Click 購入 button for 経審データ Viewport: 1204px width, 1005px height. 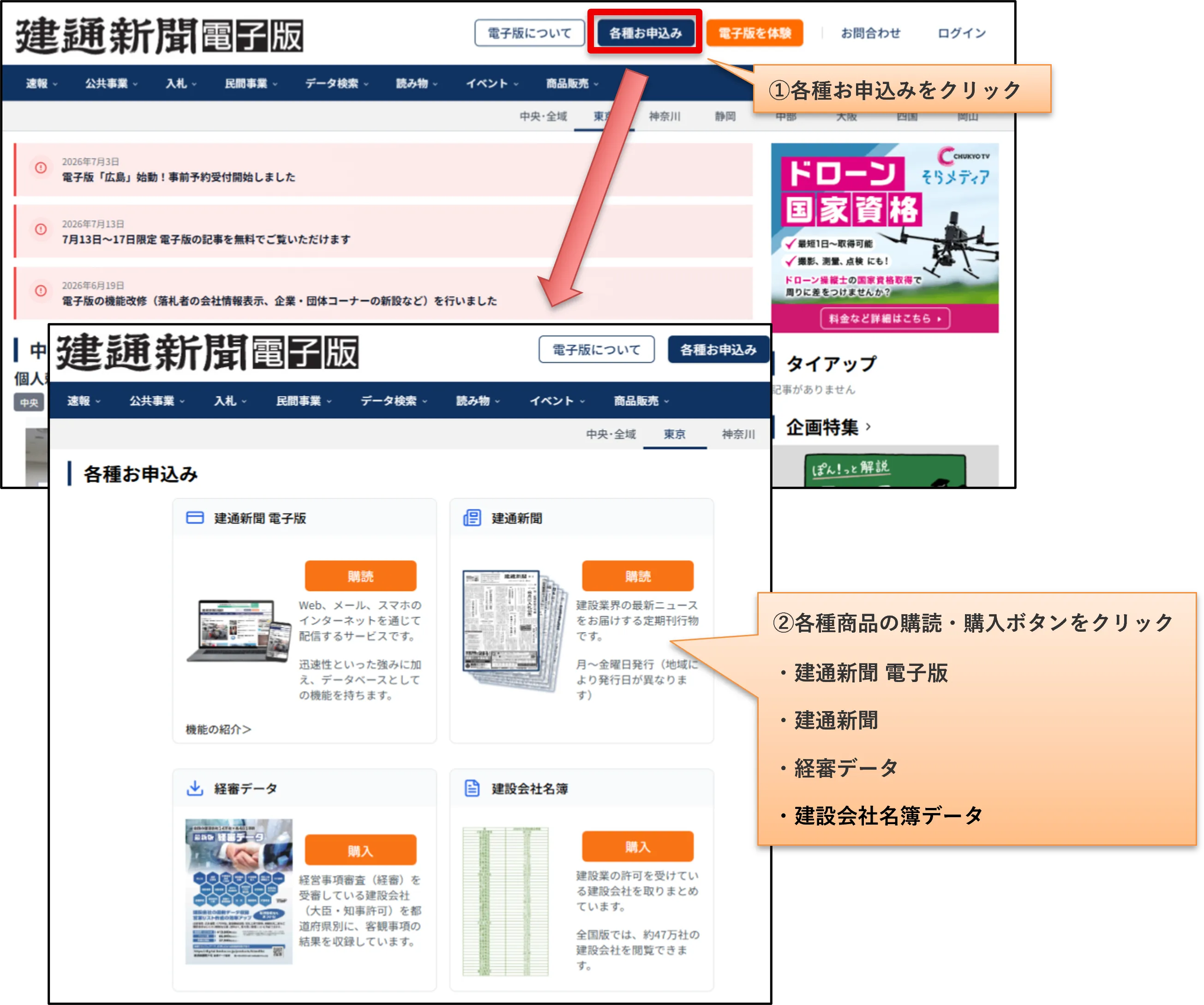click(360, 850)
